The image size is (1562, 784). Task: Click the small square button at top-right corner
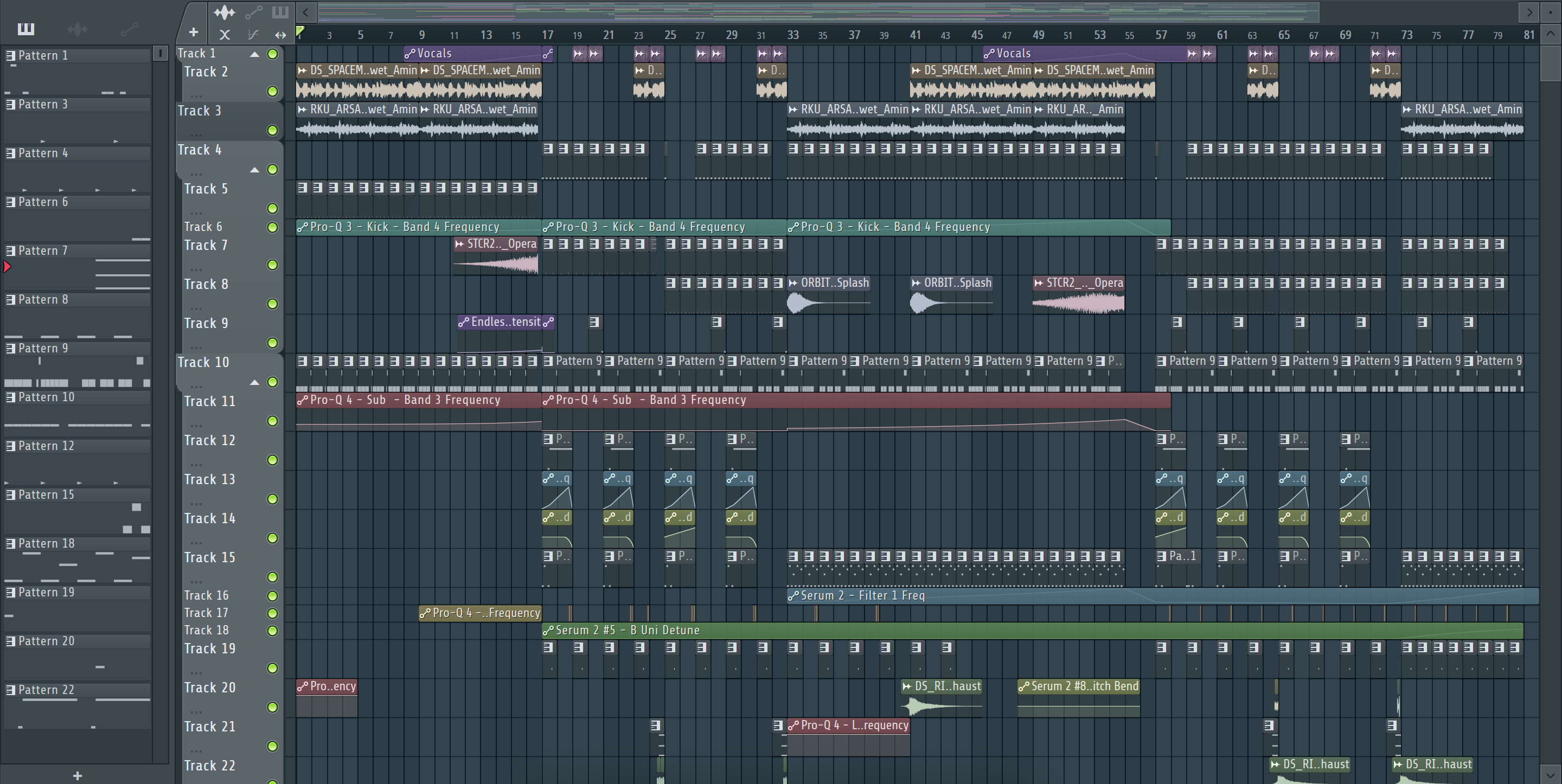click(x=1551, y=11)
